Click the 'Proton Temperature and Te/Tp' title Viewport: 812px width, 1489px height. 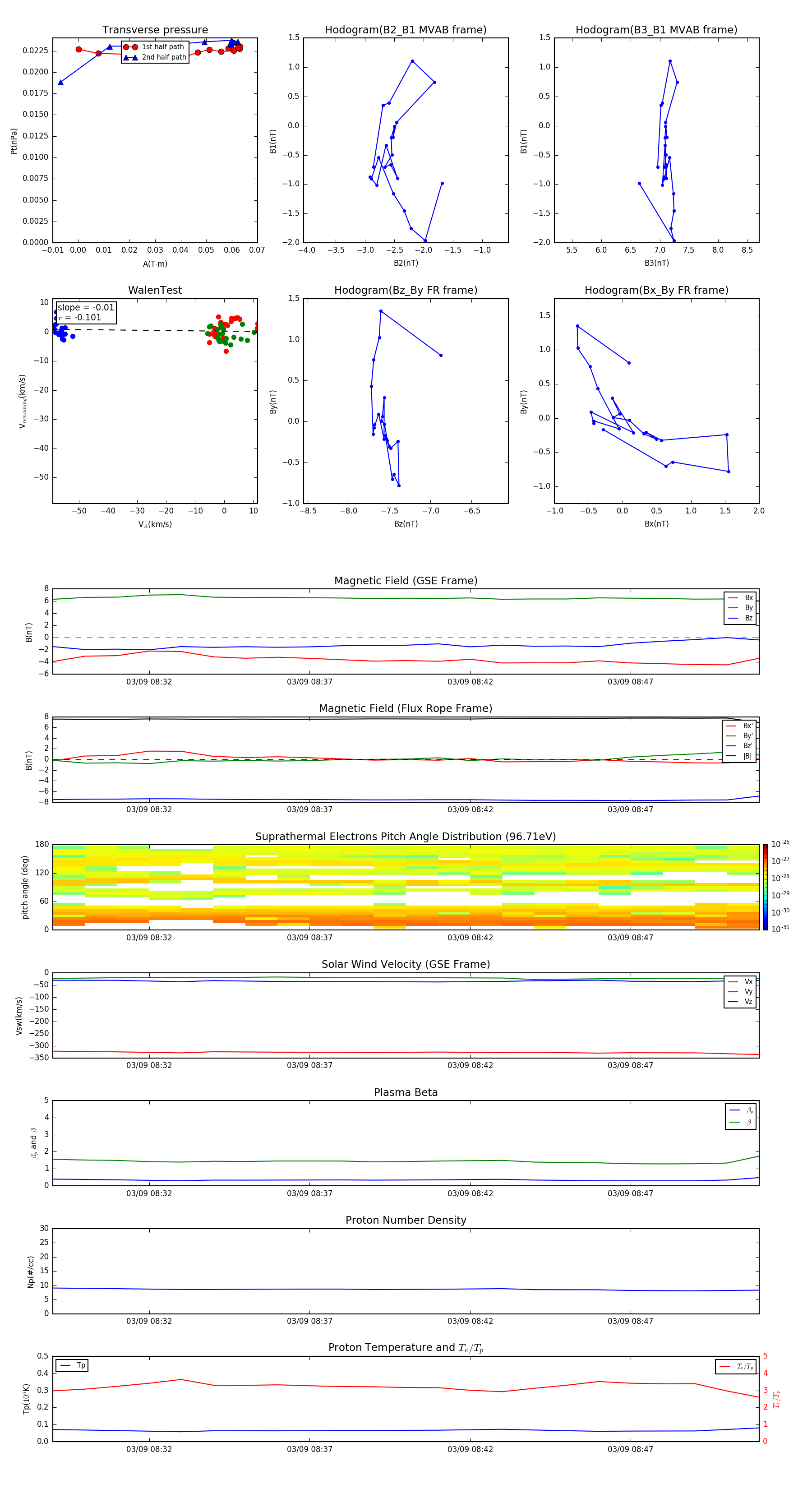[406, 1348]
